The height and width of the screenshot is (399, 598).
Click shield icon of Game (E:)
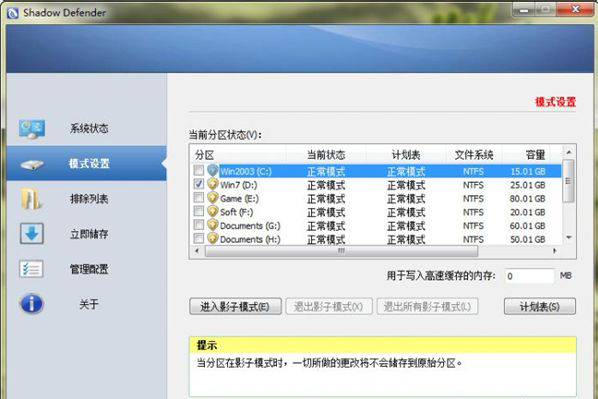pyautogui.click(x=213, y=198)
